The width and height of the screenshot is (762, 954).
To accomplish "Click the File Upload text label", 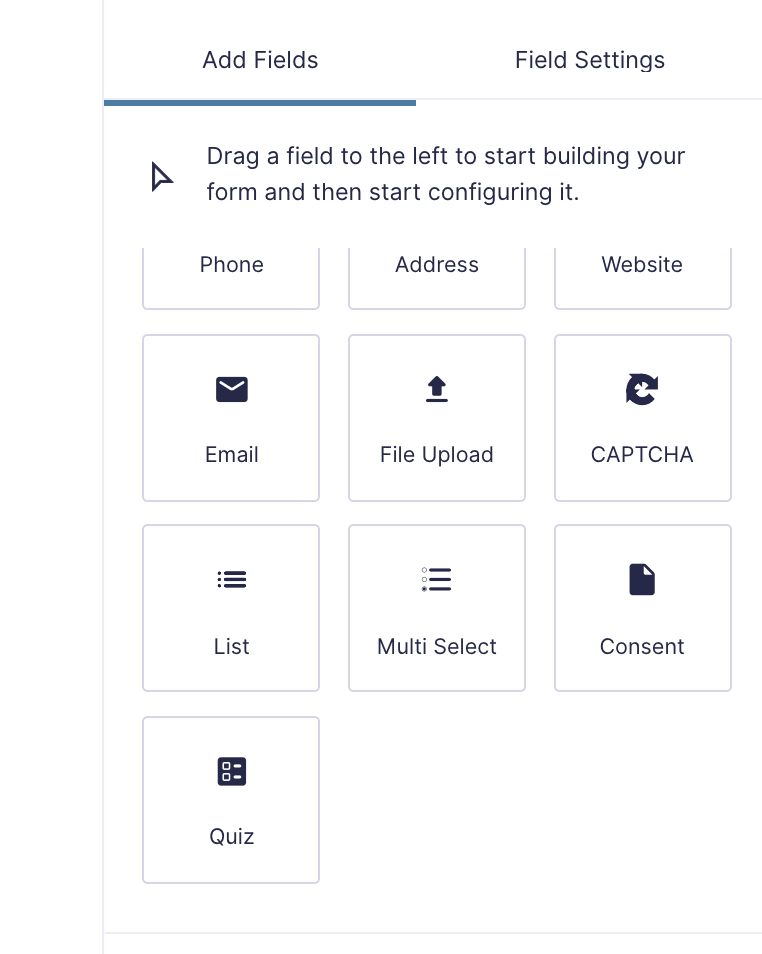I will 437,455.
